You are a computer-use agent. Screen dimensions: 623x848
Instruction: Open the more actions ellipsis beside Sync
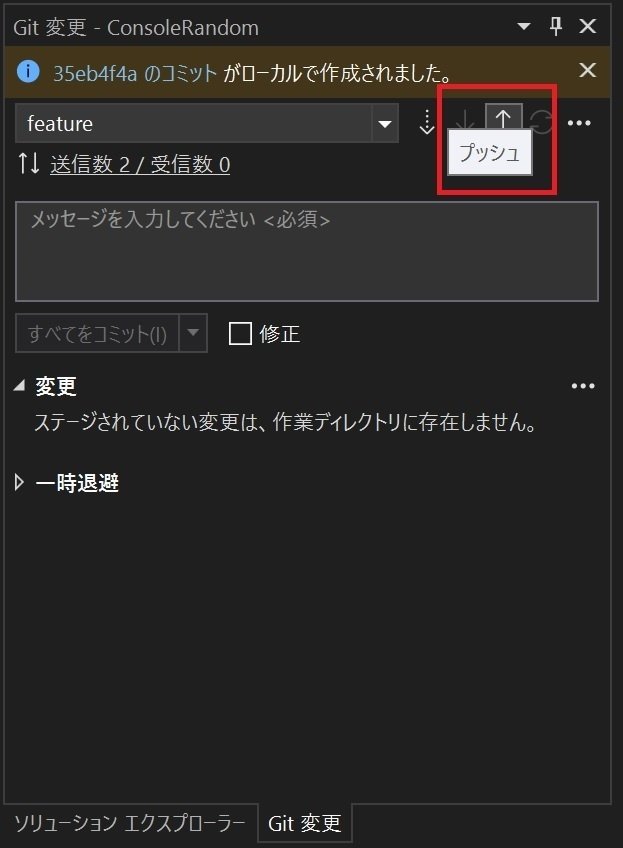click(x=579, y=123)
